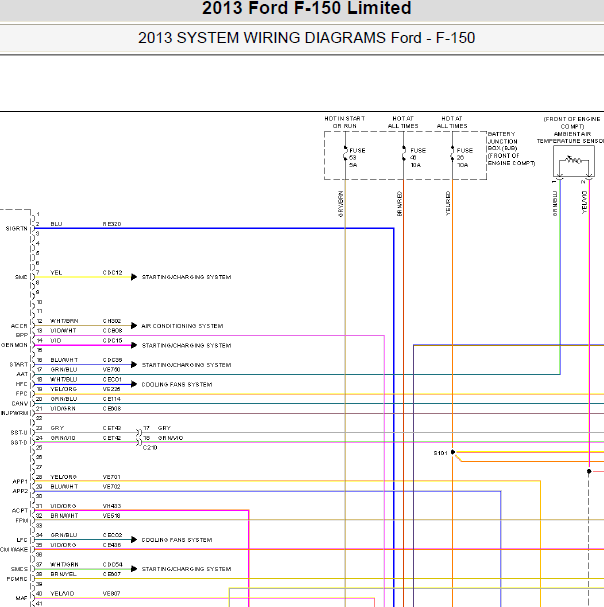Click the SST-U pin label
This screenshot has height=607, width=604.
tap(19, 433)
